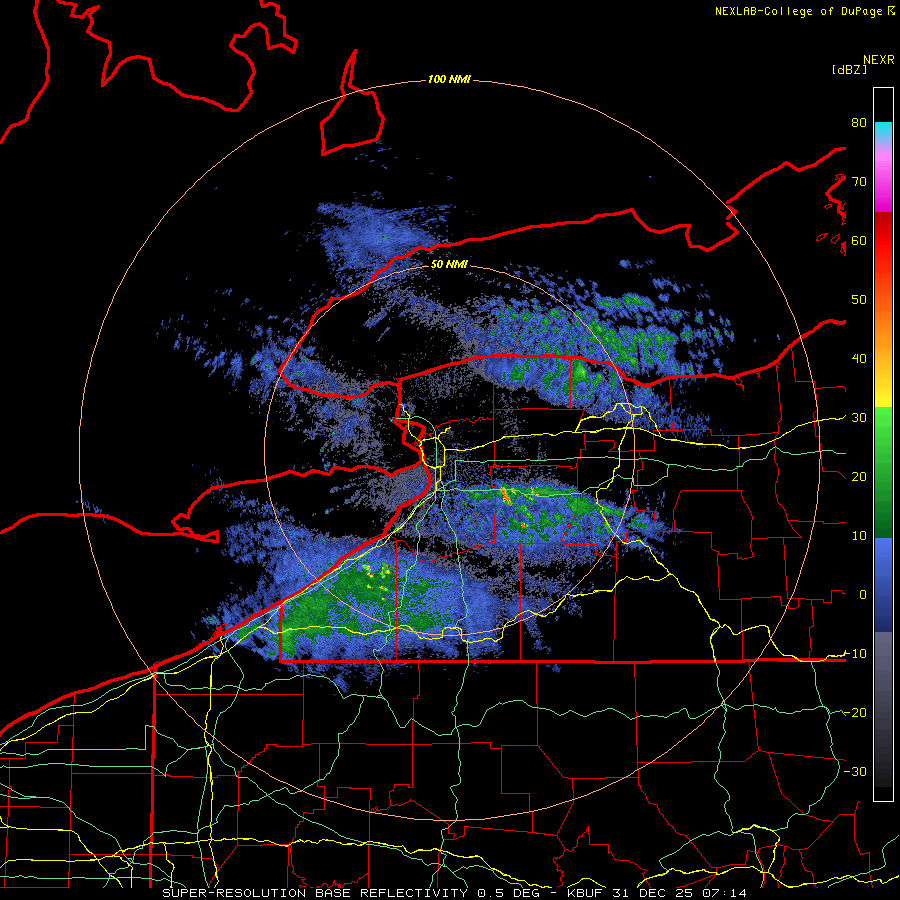Viewport: 900px width, 900px height.
Task: Click the 30 dBZ scale value
Action: (x=859, y=418)
